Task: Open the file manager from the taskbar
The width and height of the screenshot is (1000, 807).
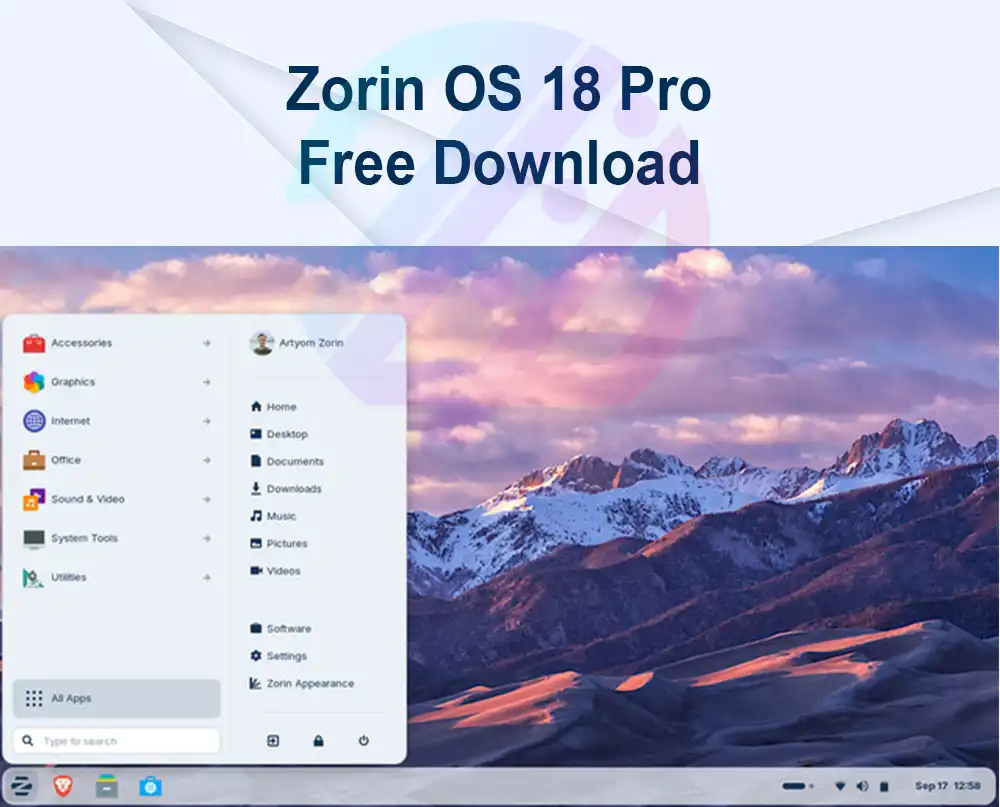Action: [105, 787]
